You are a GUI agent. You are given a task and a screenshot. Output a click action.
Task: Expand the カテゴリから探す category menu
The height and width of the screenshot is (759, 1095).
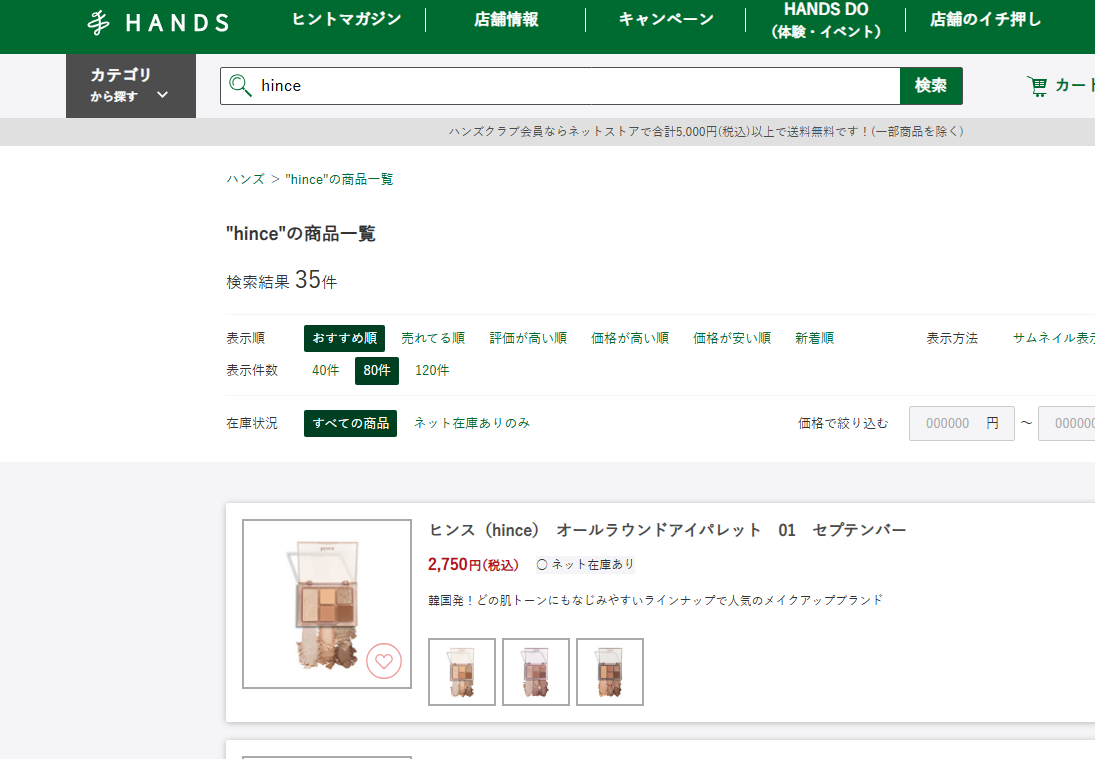pos(131,86)
